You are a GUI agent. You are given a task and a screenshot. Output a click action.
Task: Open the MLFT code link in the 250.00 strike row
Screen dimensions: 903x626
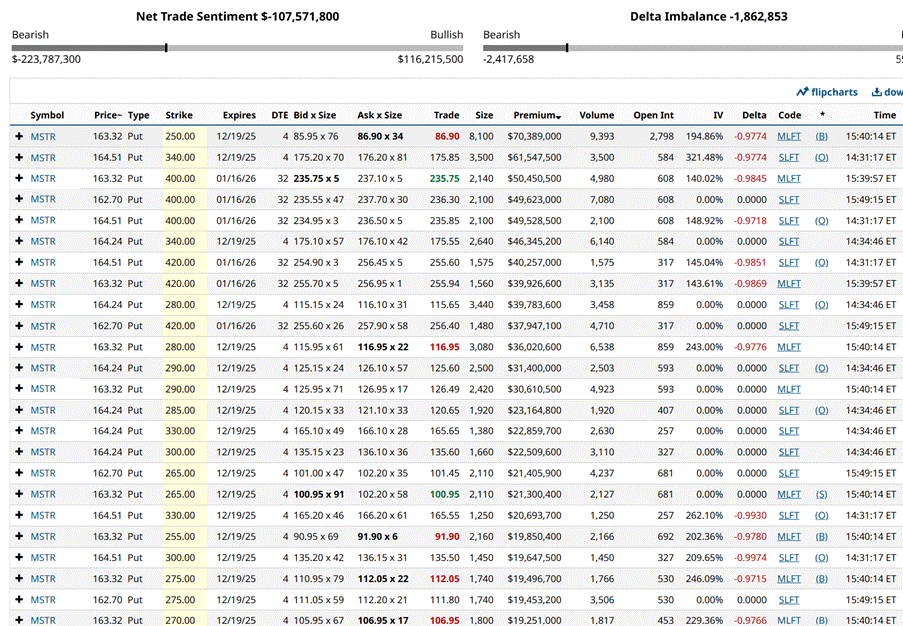[x=789, y=136]
